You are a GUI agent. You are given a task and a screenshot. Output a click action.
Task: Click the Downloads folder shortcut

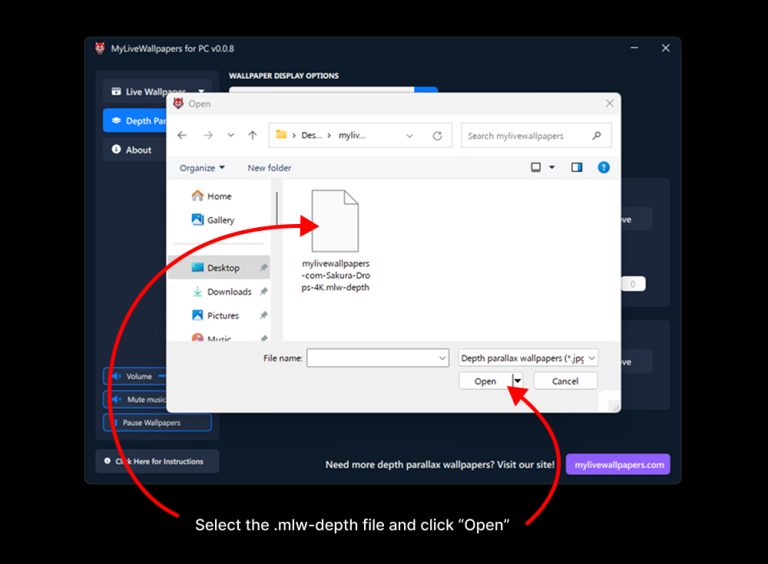point(229,292)
